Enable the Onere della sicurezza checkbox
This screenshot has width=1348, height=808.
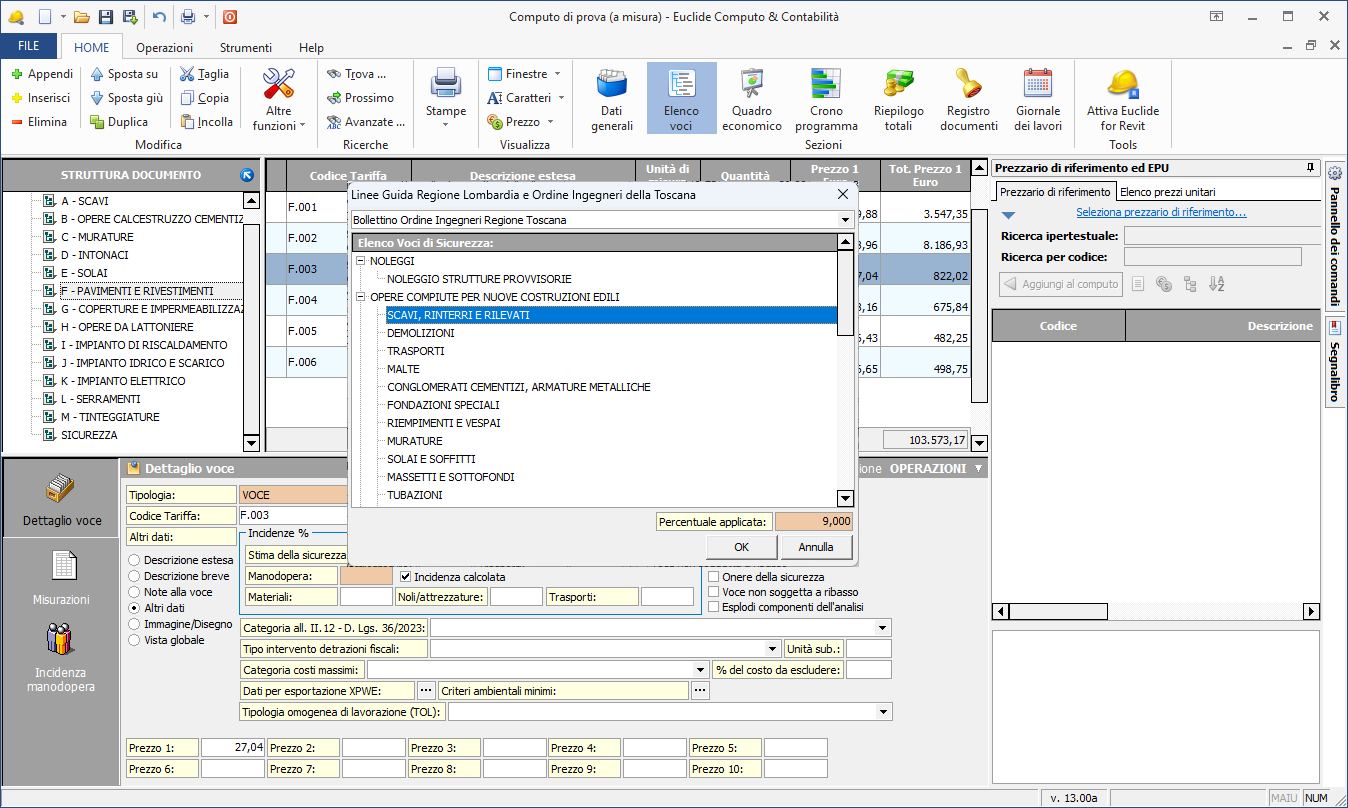click(x=714, y=577)
